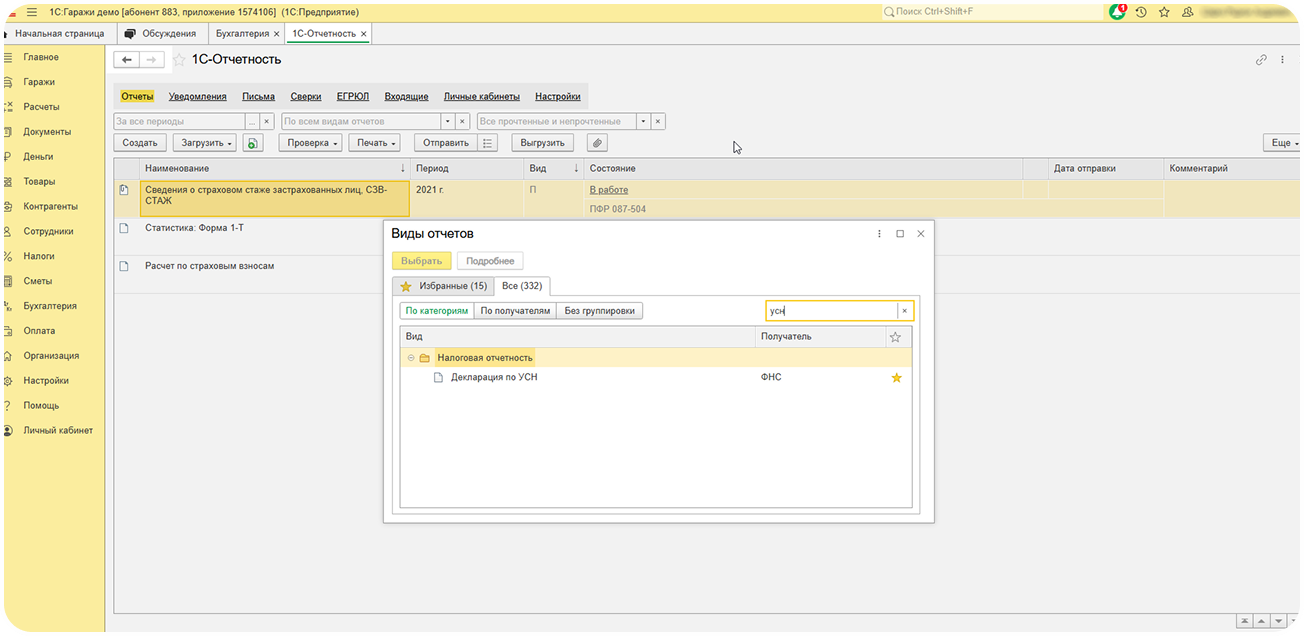Image resolution: width=1304 pixels, height=636 pixels.
Task: Collapse the Налоговая отчетность folder
Action: click(x=411, y=358)
